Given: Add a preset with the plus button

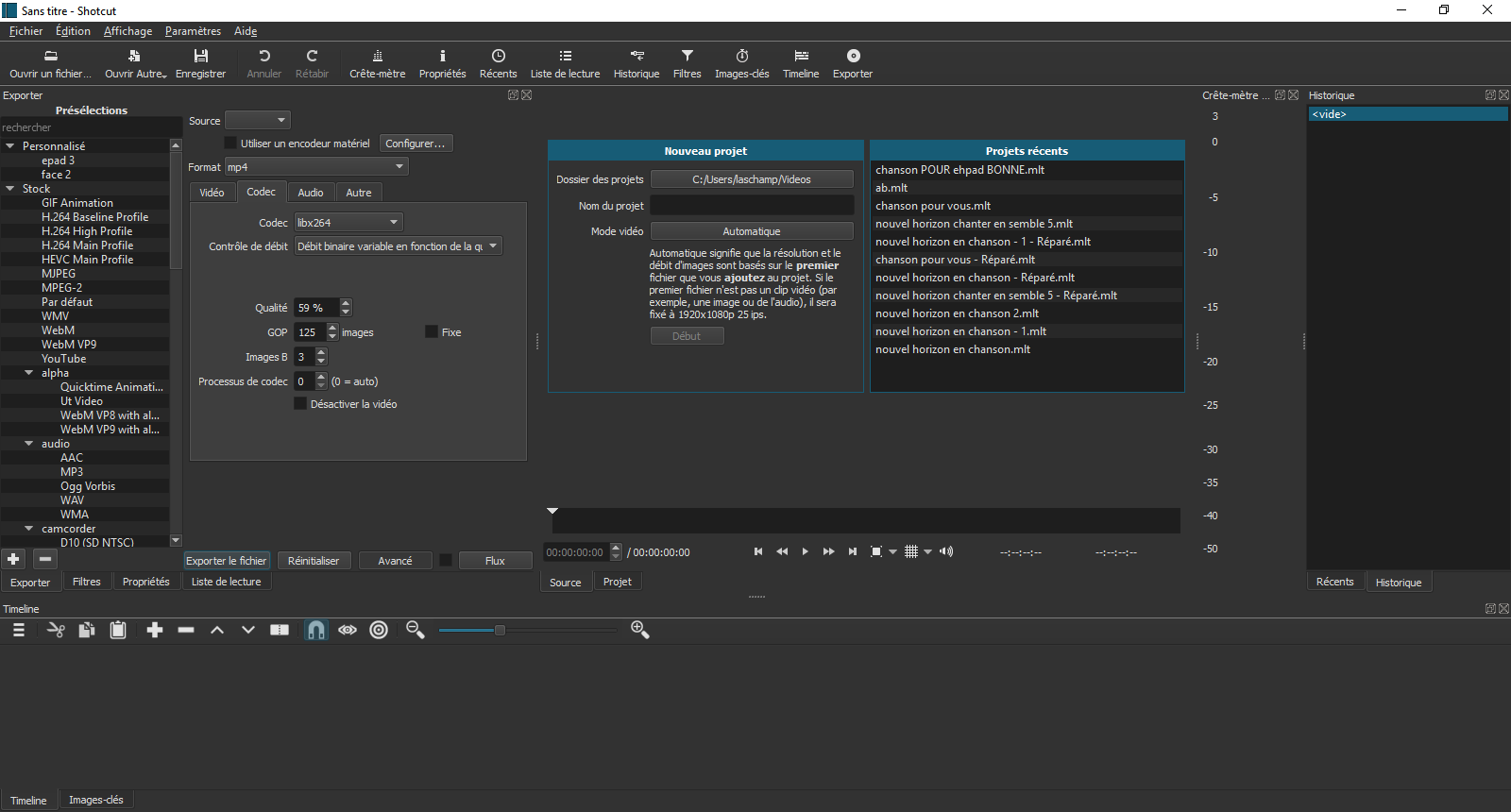Looking at the screenshot, I should tap(13, 559).
